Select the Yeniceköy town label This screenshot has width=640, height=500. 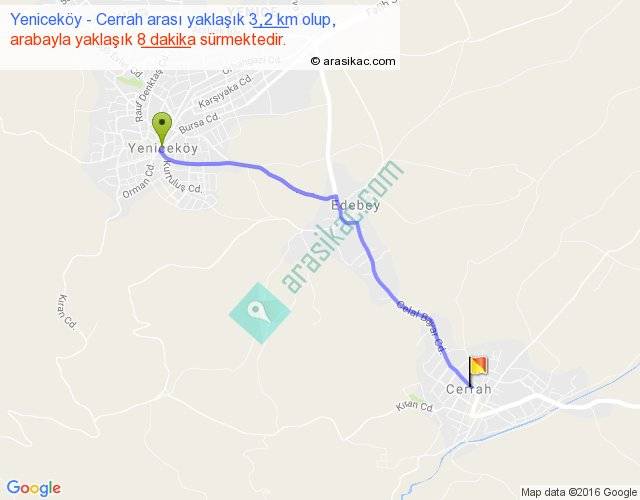[163, 148]
